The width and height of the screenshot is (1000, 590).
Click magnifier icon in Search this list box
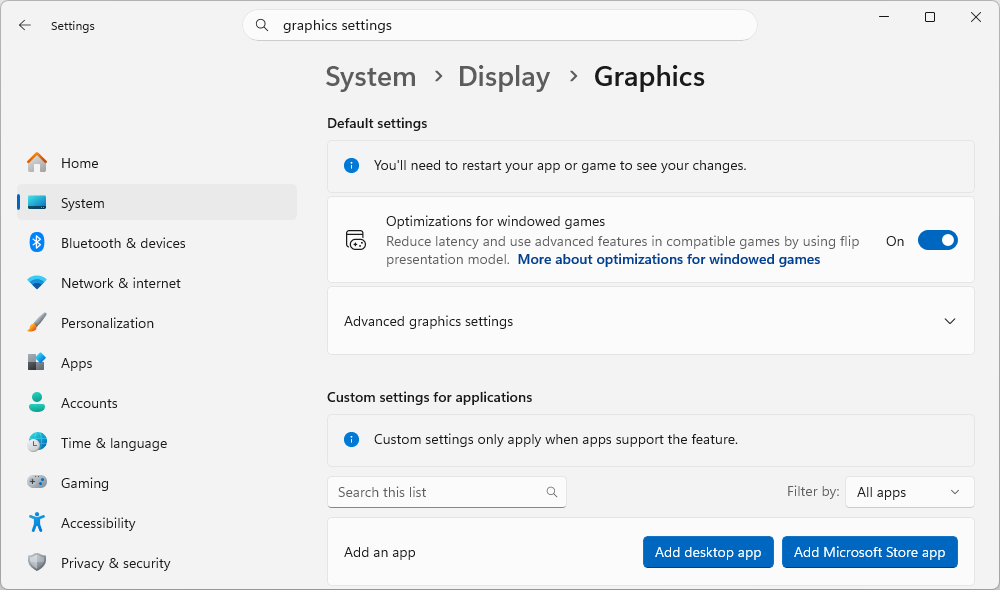pyautogui.click(x=552, y=492)
